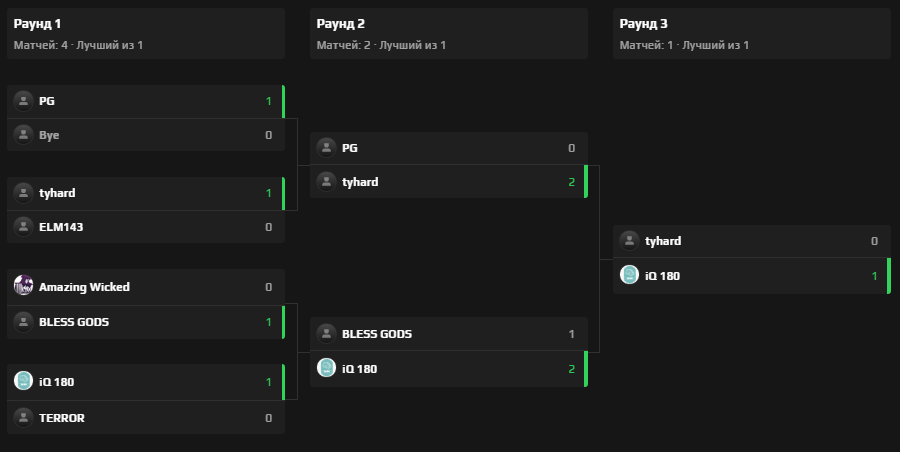The height and width of the screenshot is (452, 900).
Task: Click iQ 180 avatar in Round 2
Action: tap(327, 368)
